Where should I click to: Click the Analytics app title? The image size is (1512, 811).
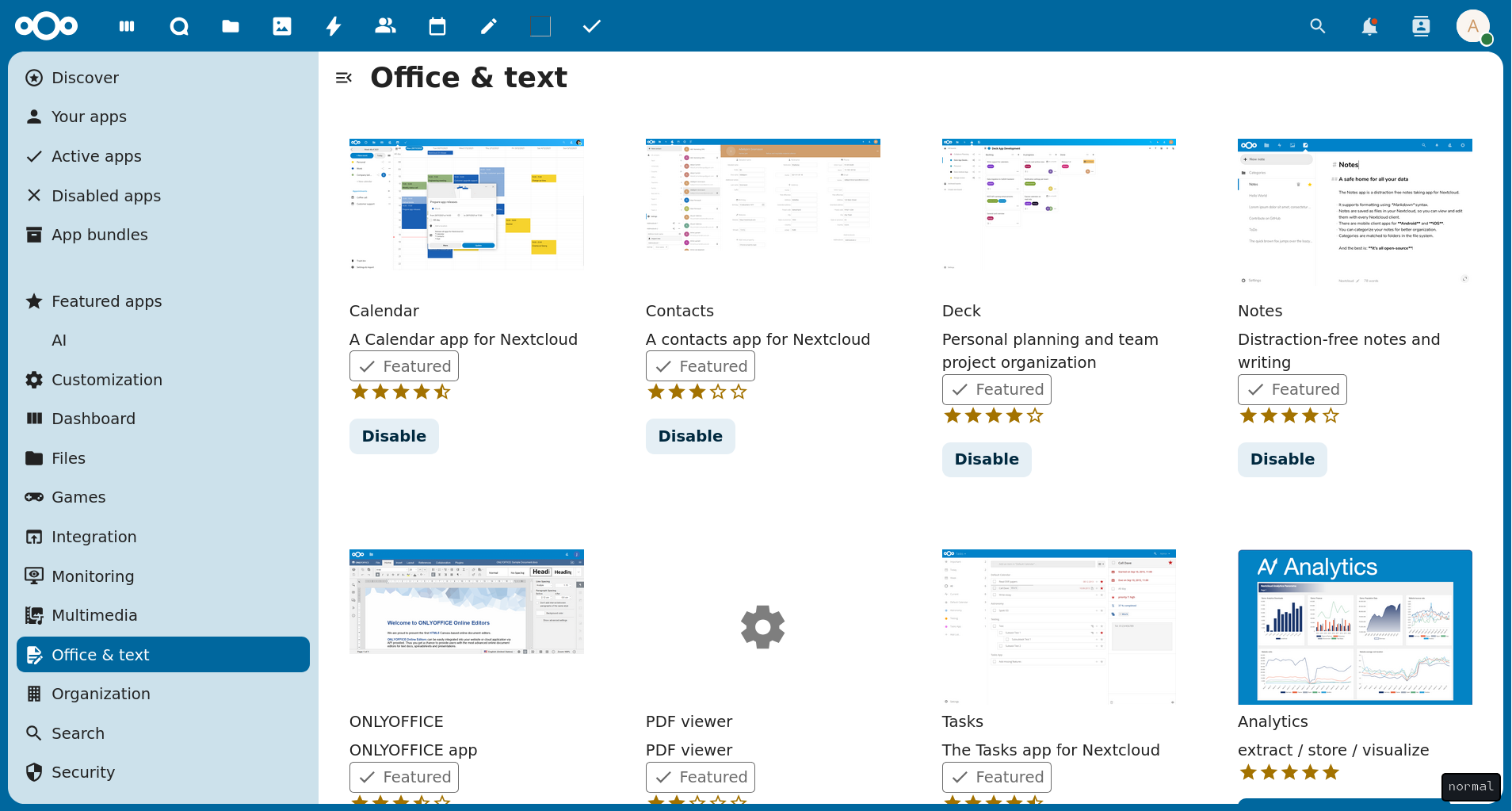[x=1273, y=721]
